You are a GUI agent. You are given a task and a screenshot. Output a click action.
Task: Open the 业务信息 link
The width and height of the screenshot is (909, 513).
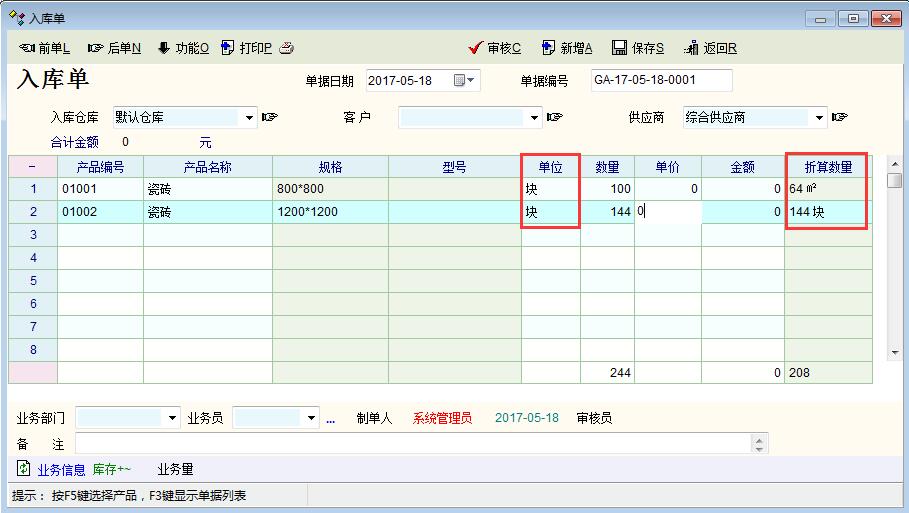61,469
